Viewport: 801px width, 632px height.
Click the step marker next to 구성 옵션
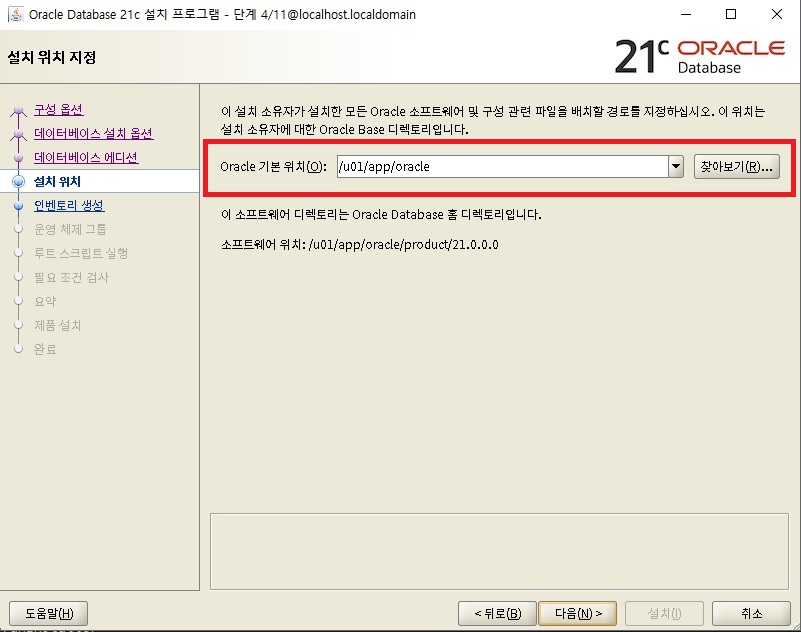[18, 109]
